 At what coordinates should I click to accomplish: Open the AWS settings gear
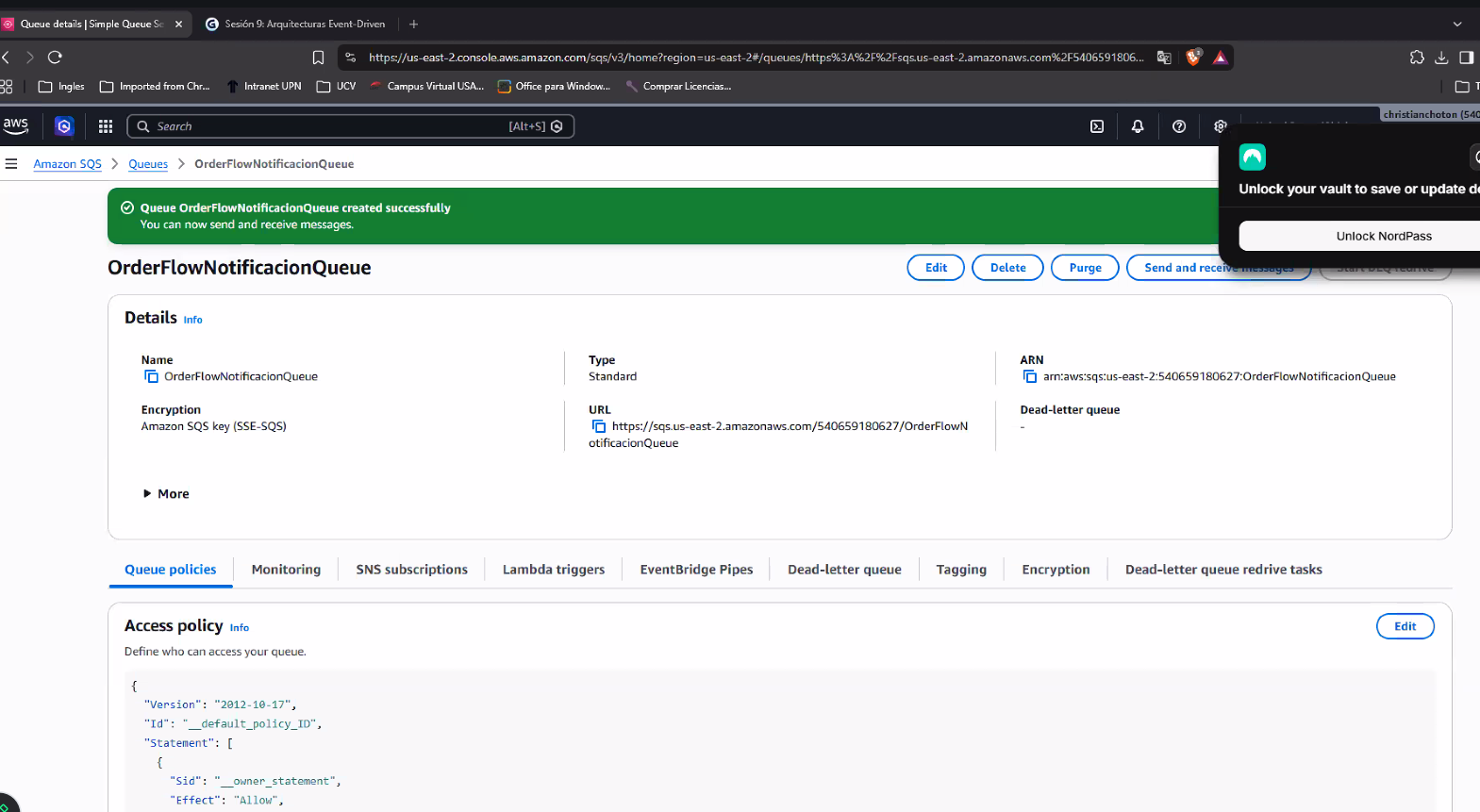pyautogui.click(x=1220, y=126)
